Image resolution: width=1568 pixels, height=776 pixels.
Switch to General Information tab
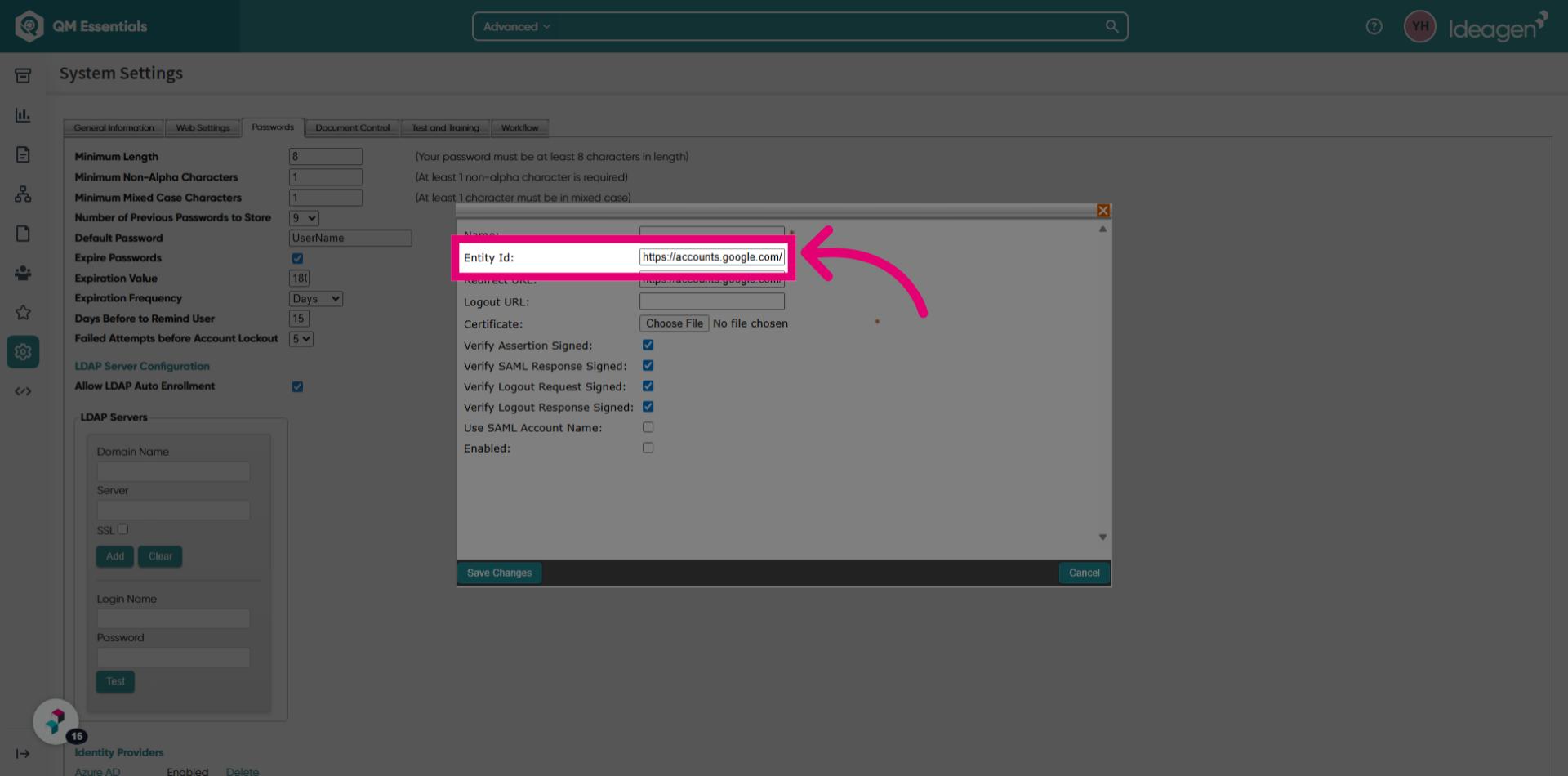pos(114,128)
